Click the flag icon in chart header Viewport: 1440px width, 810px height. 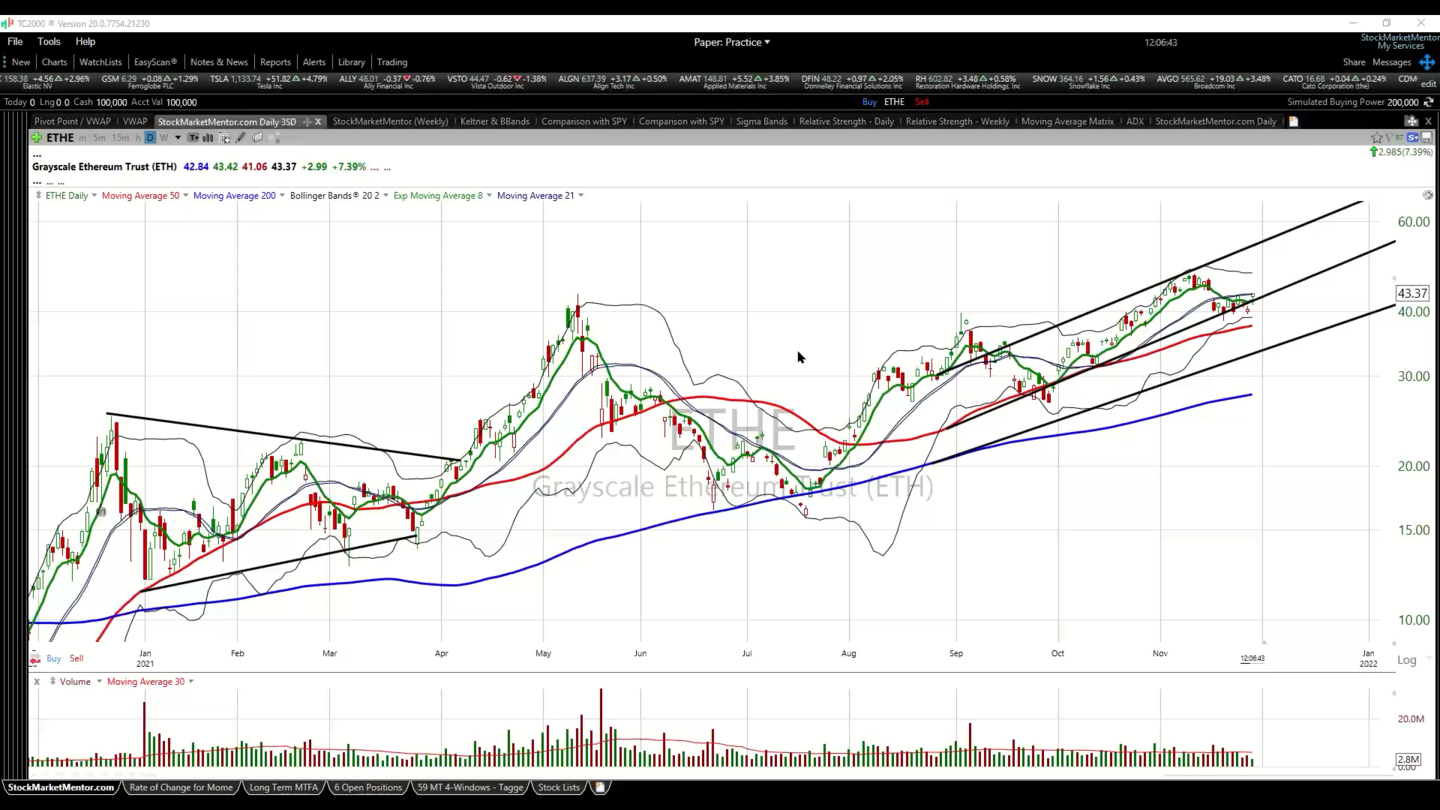tap(1390, 138)
